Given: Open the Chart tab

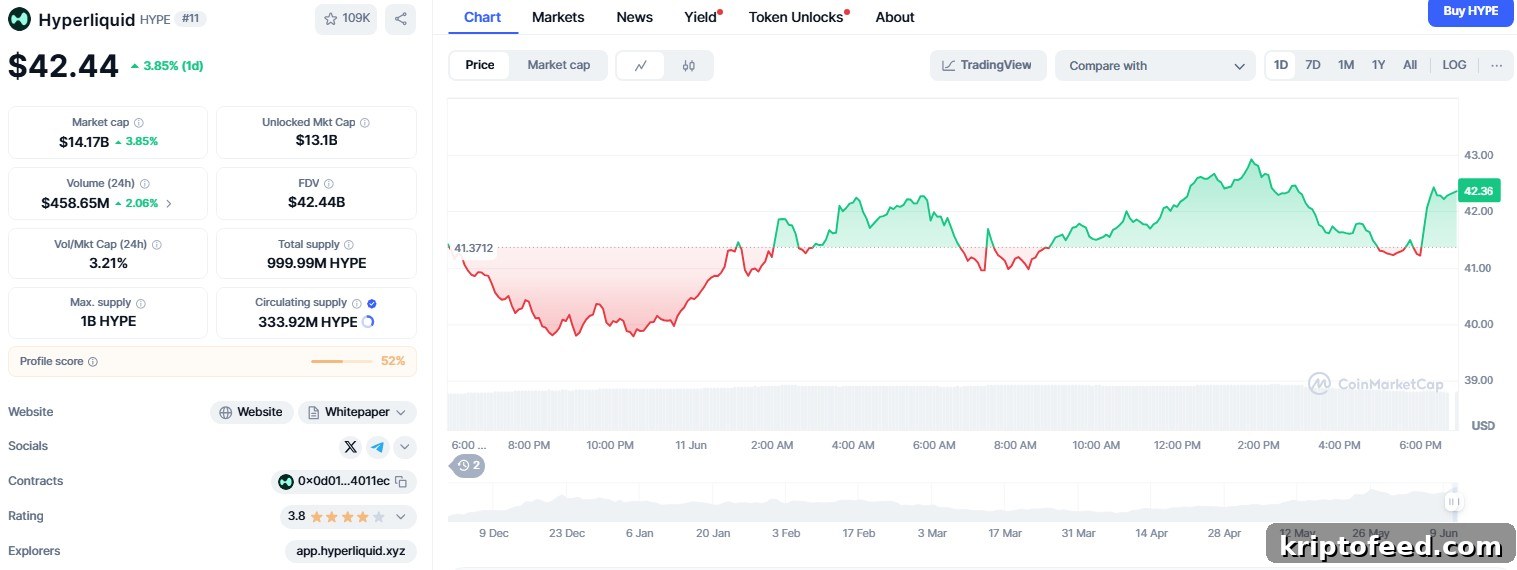Looking at the screenshot, I should pos(483,17).
